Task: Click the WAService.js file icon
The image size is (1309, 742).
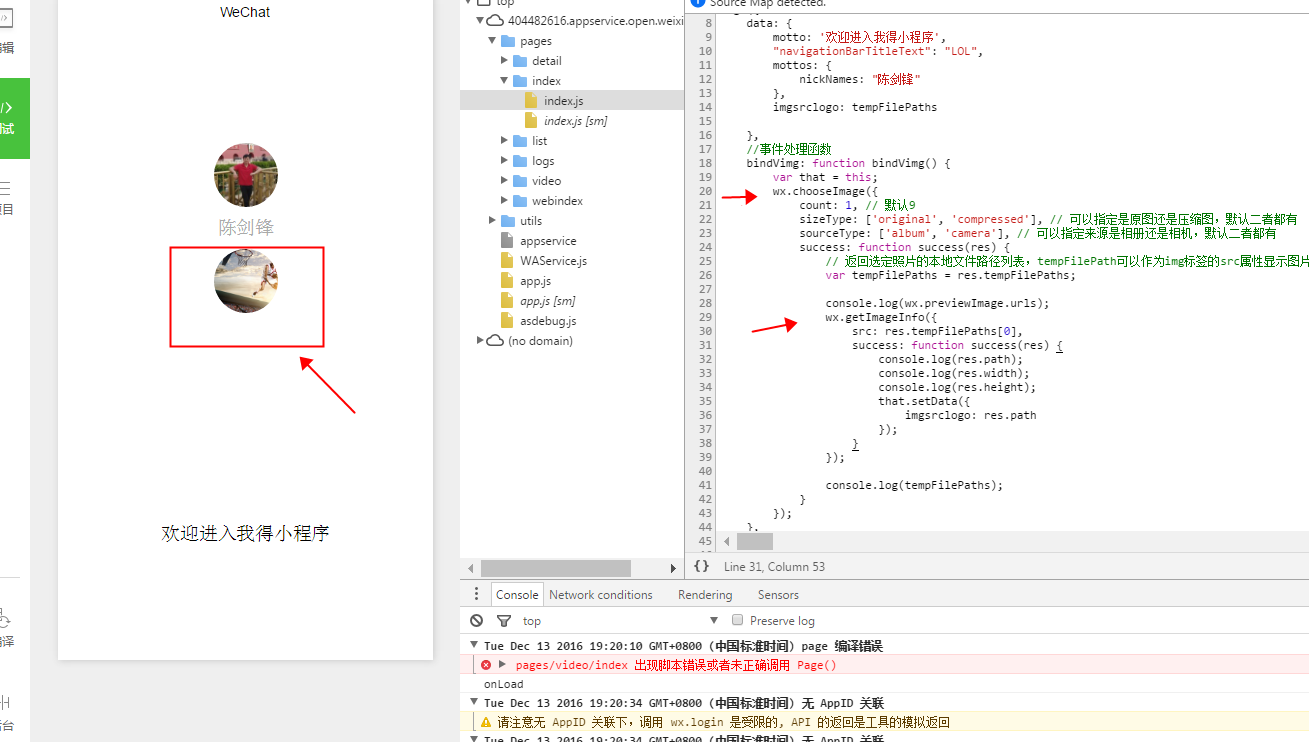Action: pyautogui.click(x=507, y=261)
